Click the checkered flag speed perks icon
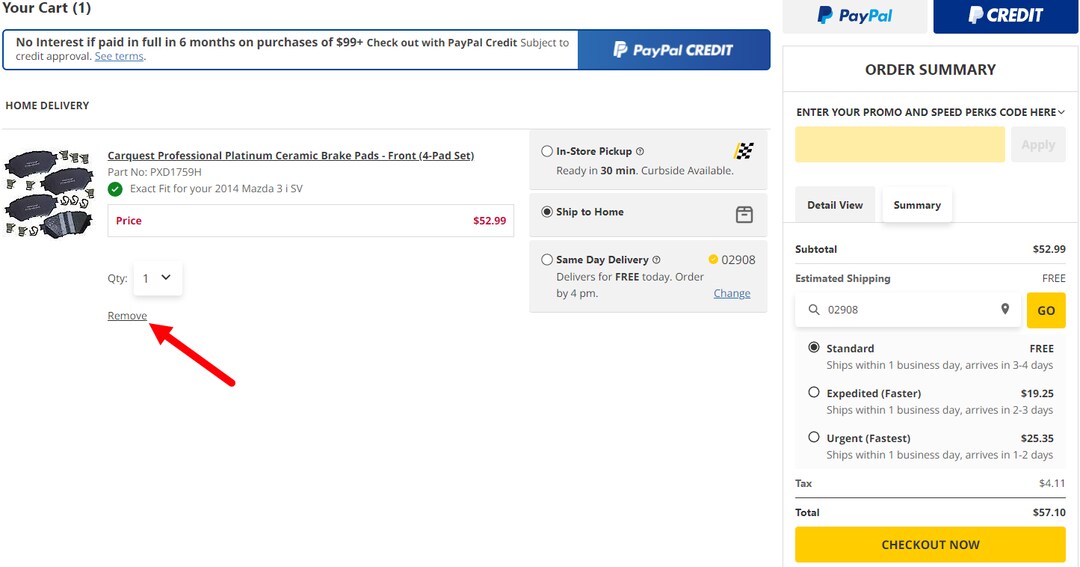Viewport: 1080px width, 567px height. point(744,151)
